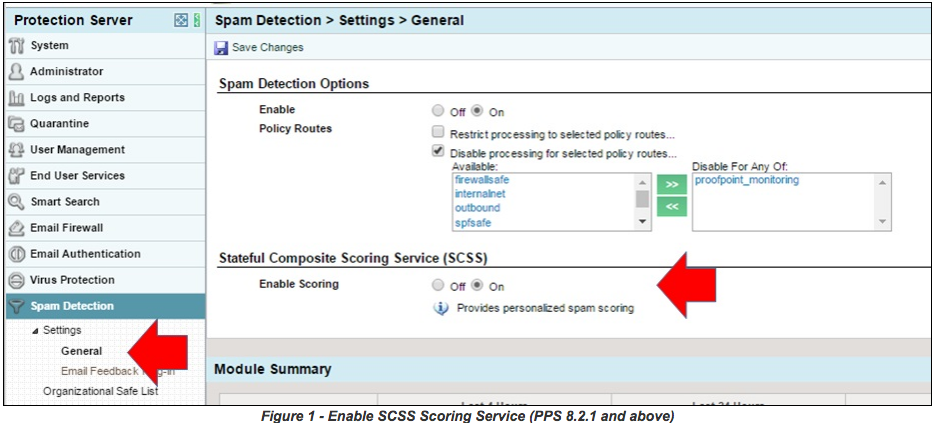This screenshot has width=935, height=423.
Task: Click the System wrench icon in sidebar
Action: point(16,46)
